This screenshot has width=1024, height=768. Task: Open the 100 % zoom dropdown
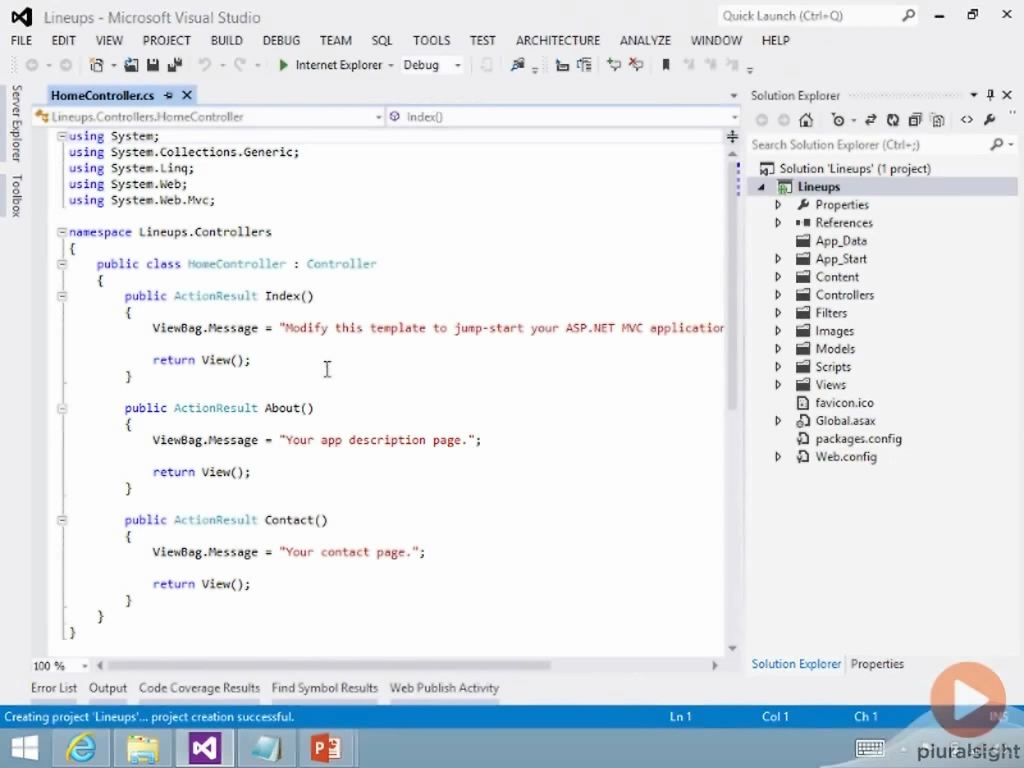(84, 665)
